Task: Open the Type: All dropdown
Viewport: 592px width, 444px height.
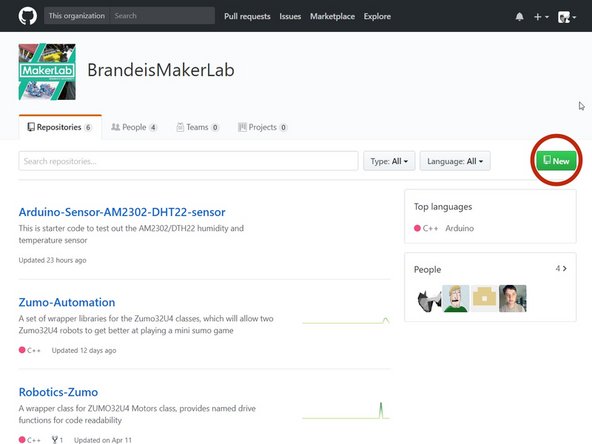Action: click(x=389, y=161)
